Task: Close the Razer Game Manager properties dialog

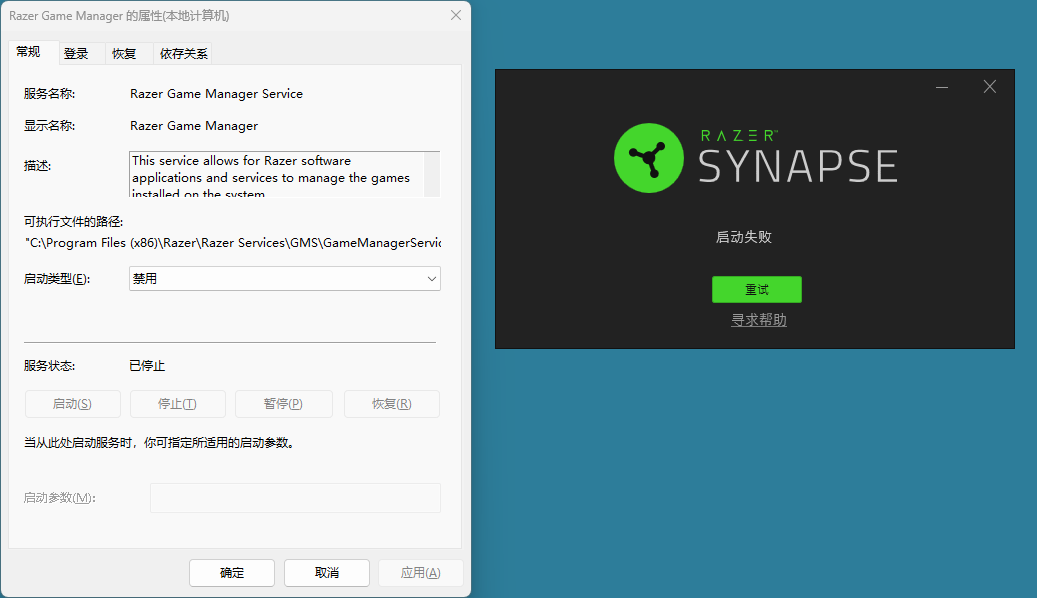Action: (x=456, y=15)
